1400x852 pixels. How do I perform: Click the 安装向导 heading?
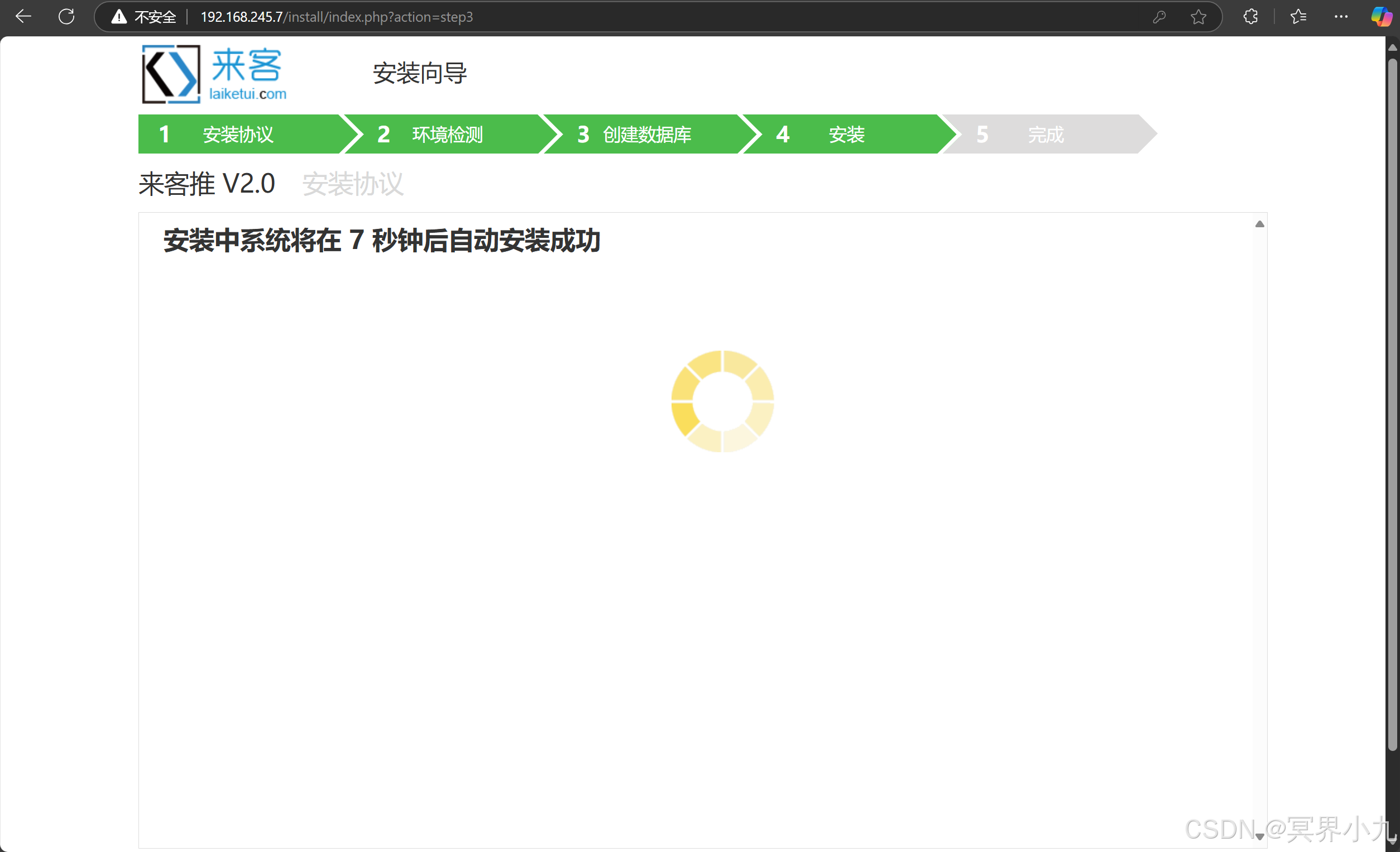pos(420,73)
